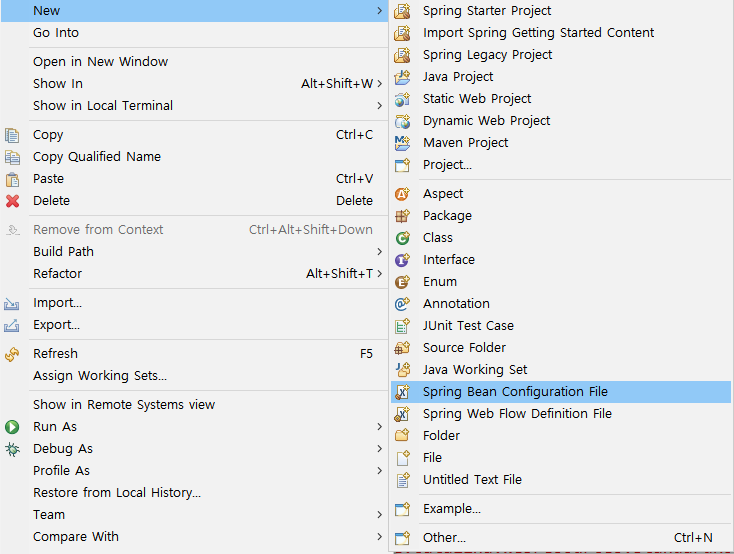This screenshot has height=554, width=734.
Task: Click the Import icon
Action: coord(12,303)
